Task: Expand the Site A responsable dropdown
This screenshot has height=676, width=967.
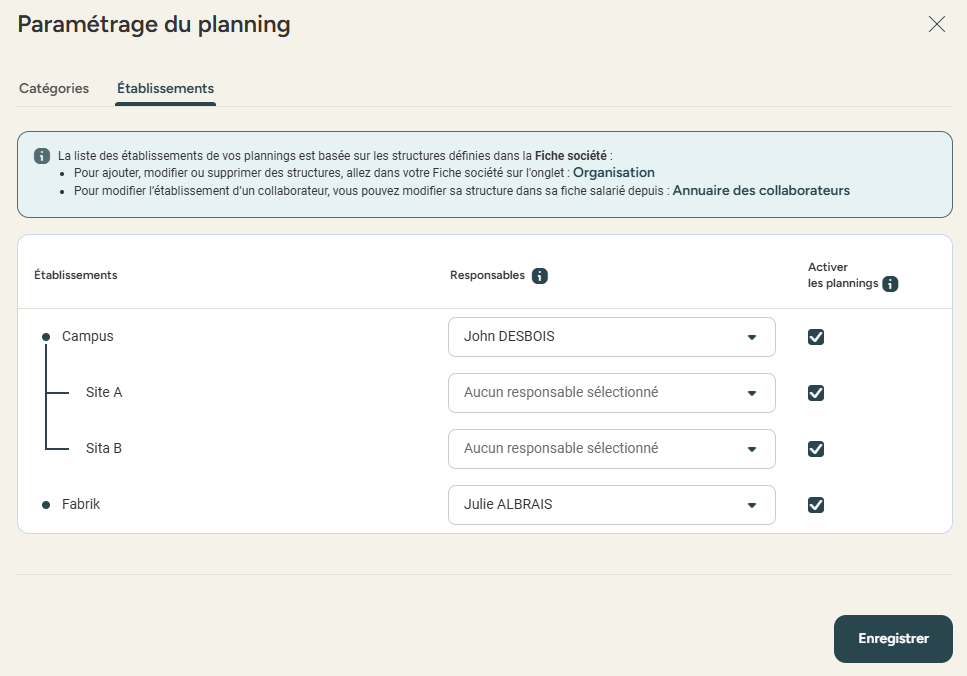Action: [611, 393]
